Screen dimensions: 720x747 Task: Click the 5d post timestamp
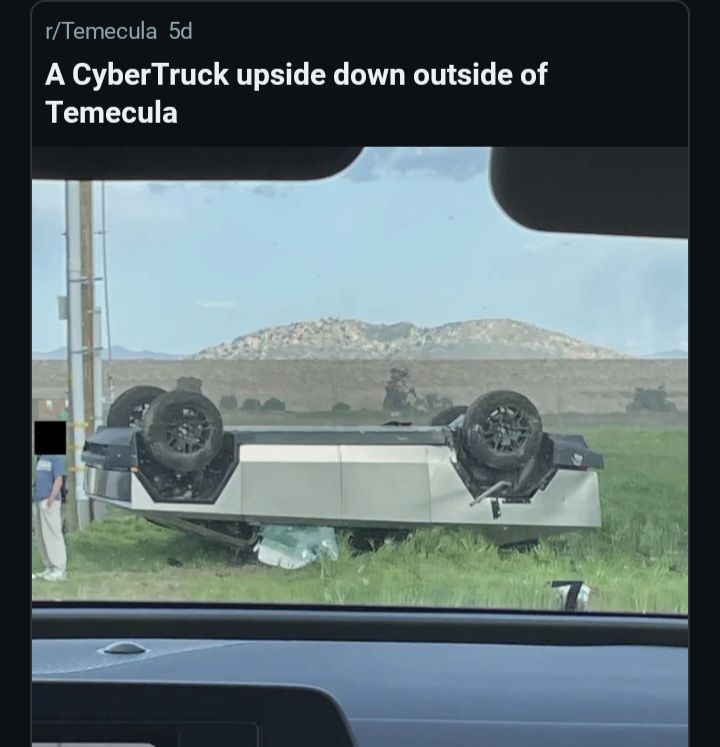(x=181, y=31)
